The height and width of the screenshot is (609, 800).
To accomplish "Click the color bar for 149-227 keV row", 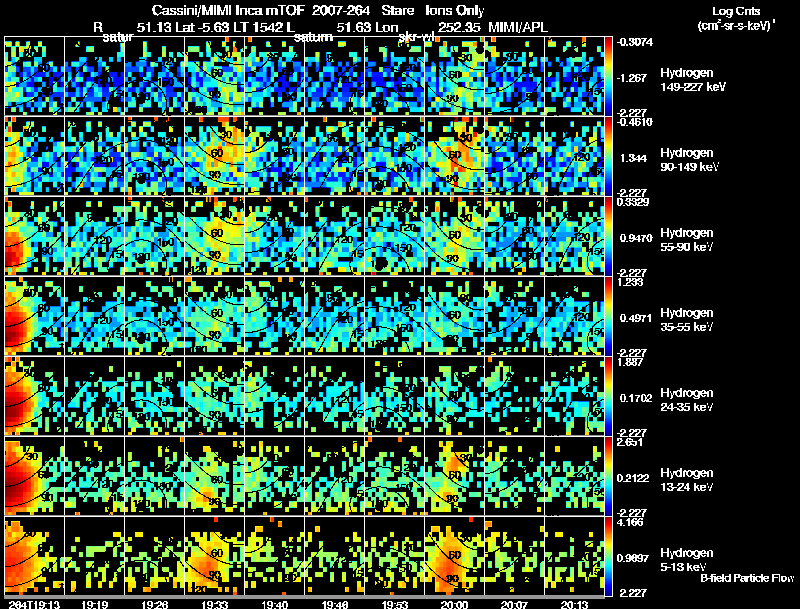I will (609, 75).
